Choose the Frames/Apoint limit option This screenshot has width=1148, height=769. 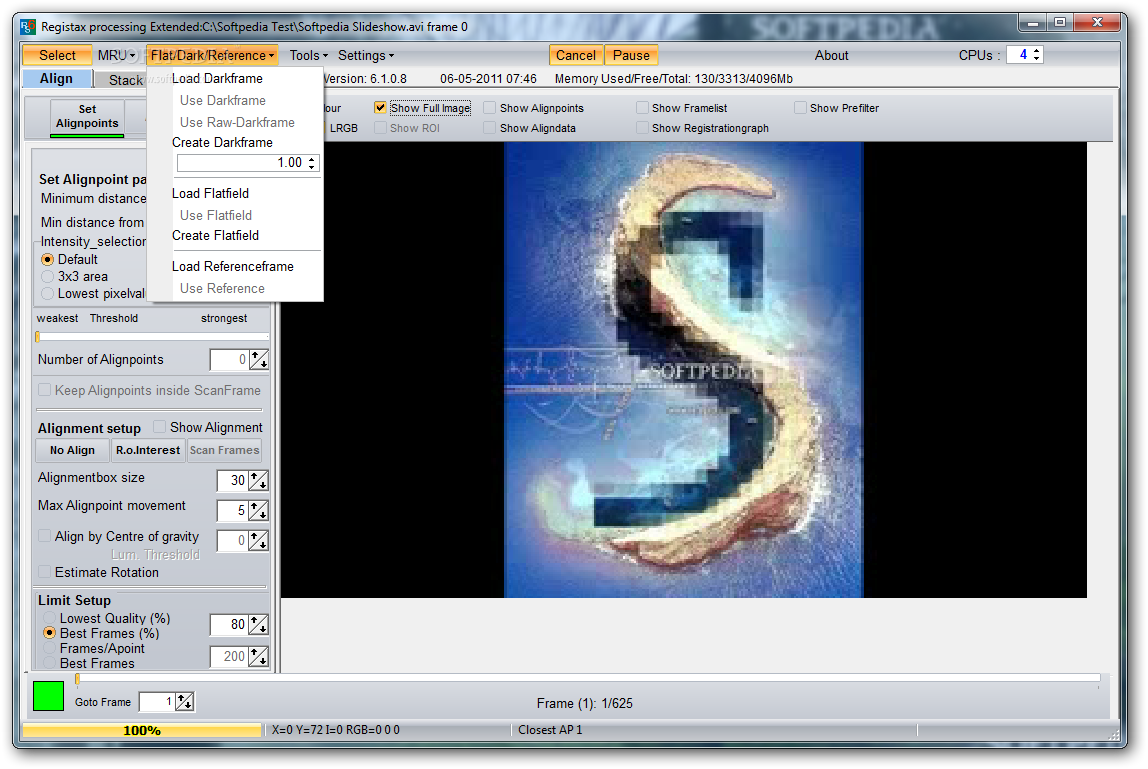click(50, 648)
